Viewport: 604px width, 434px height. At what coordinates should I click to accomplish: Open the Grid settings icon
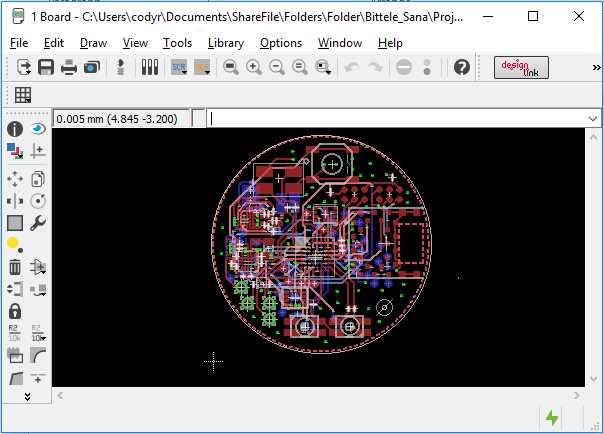(x=23, y=95)
